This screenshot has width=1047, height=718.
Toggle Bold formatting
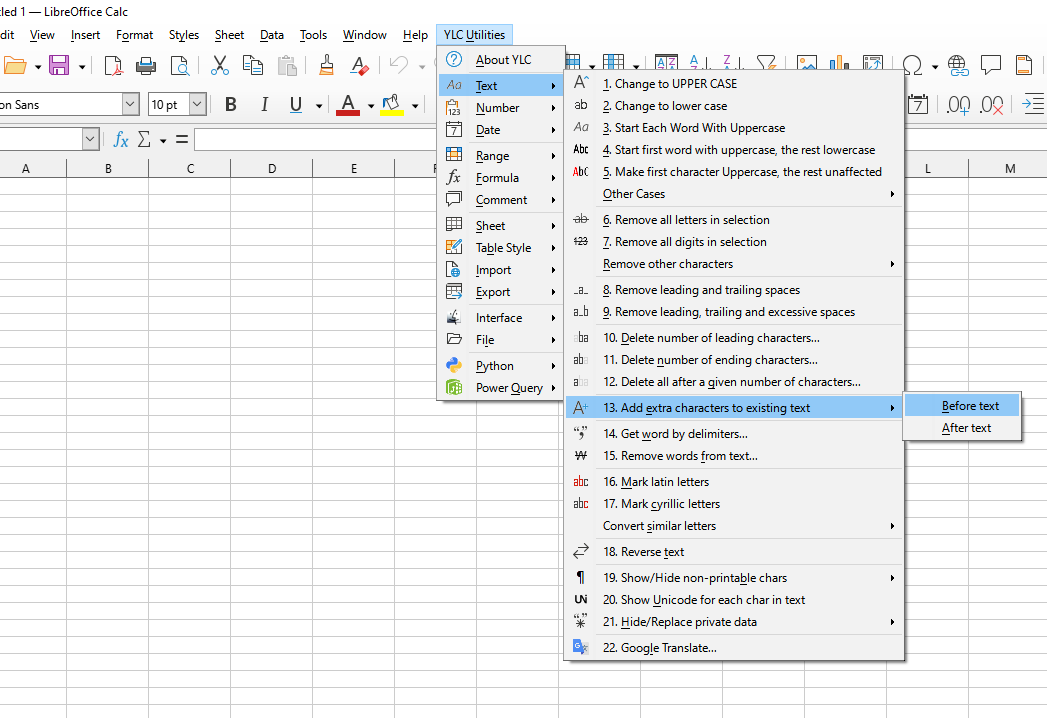(231, 105)
